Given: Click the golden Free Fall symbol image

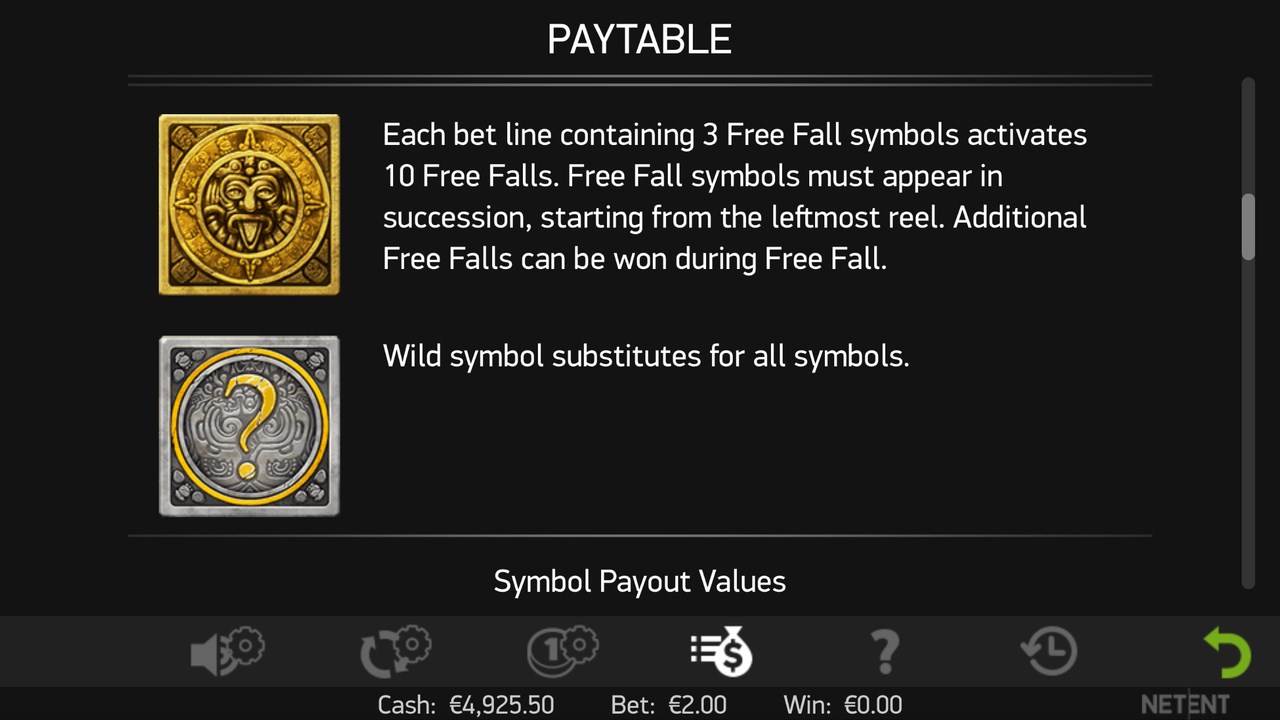Looking at the screenshot, I should (249, 204).
